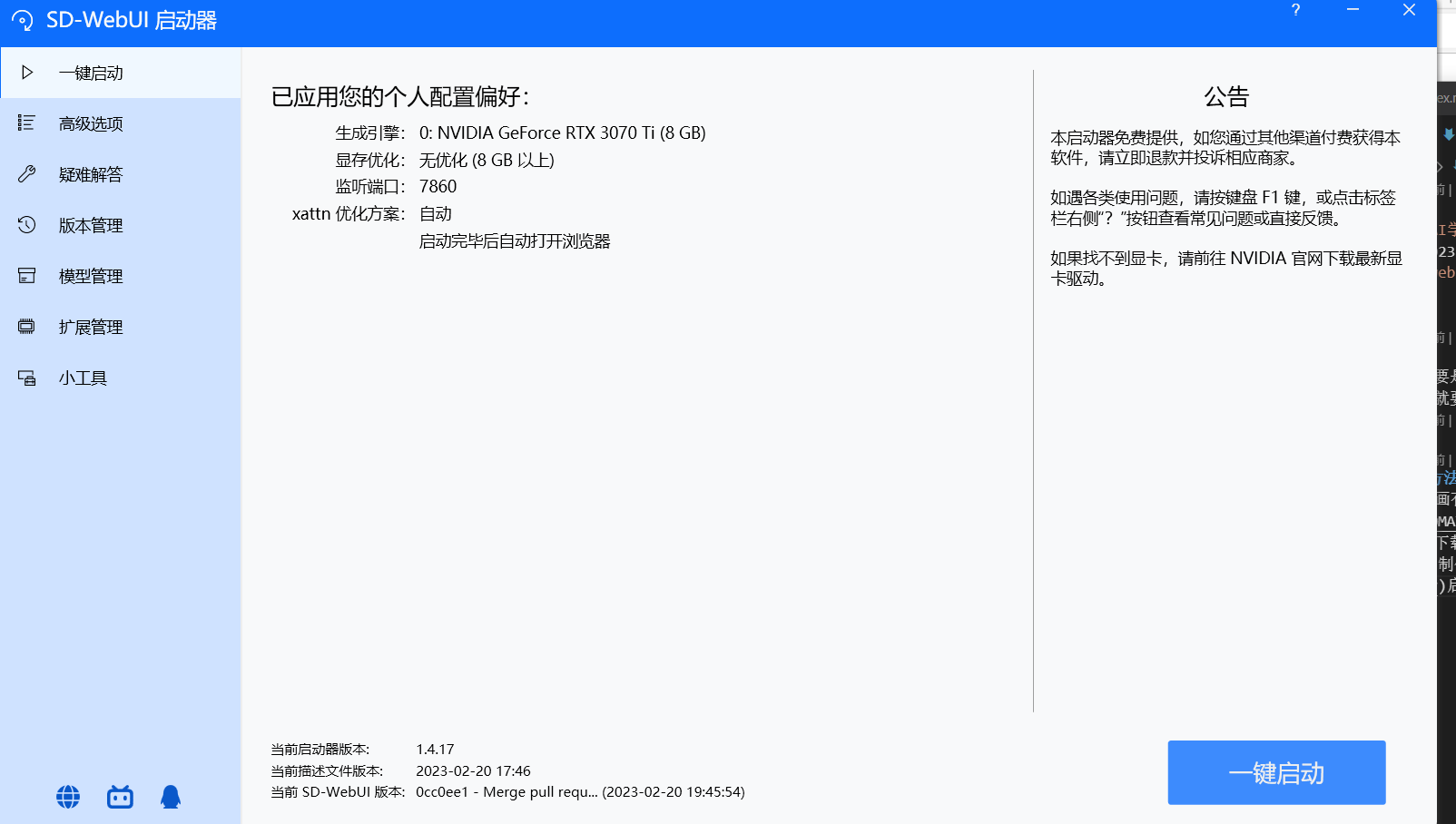Click the help question mark in title bar
The width and height of the screenshot is (1456, 824).
pos(1295,10)
